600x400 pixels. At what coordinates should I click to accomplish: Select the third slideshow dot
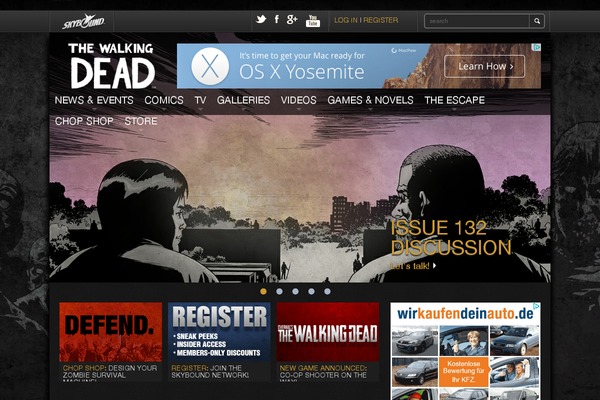coord(295,291)
